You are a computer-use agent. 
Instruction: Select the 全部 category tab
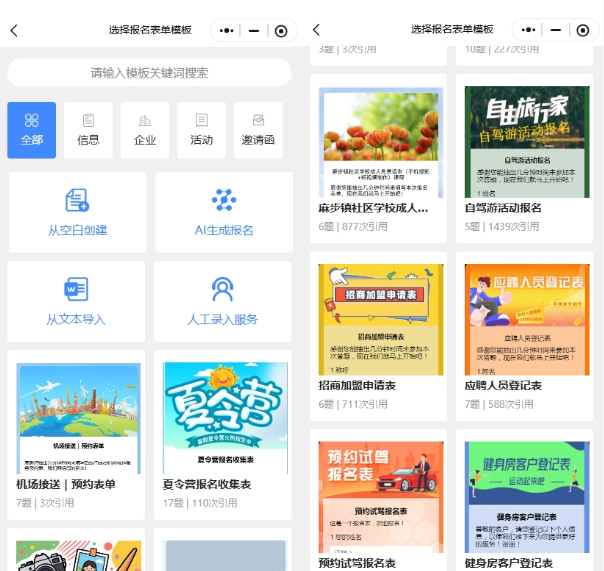pyautogui.click(x=32, y=130)
